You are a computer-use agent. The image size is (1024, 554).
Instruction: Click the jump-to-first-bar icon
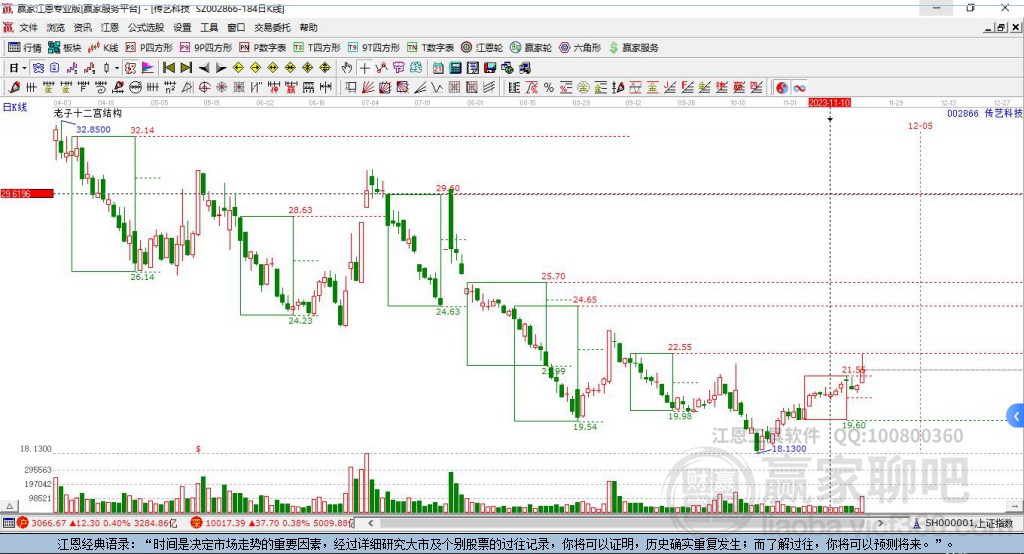coord(168,68)
